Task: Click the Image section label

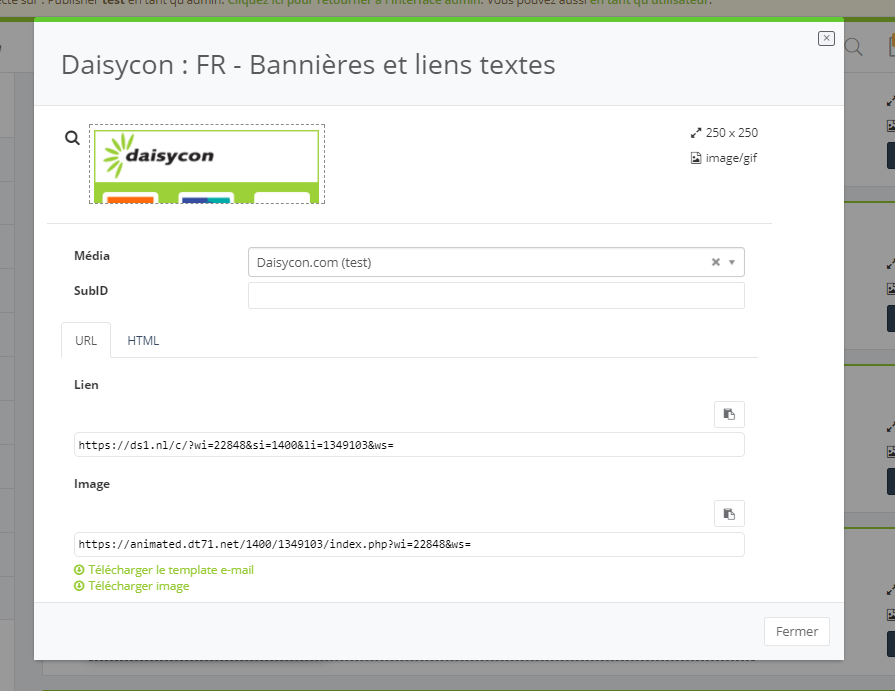Action: [x=92, y=484]
